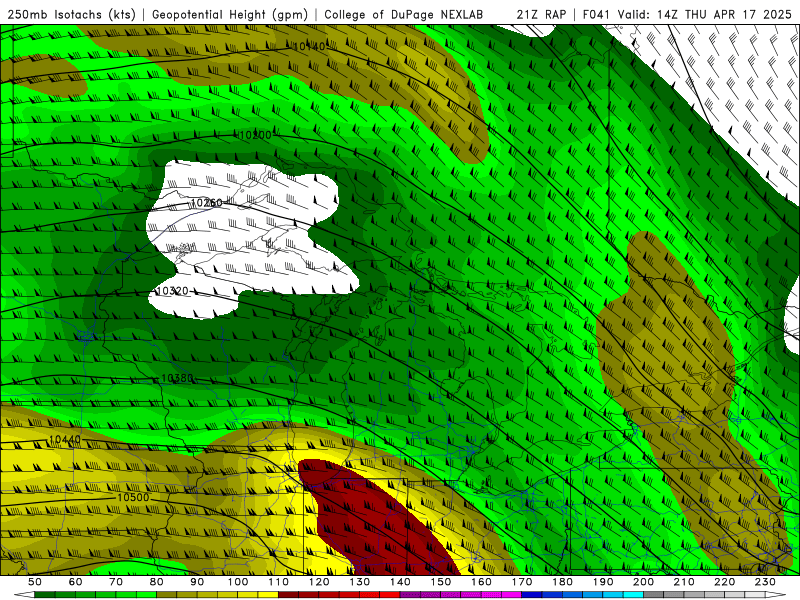The height and width of the screenshot is (600, 800).
Task: Click the 100 value on the color scale
Action: 238,582
